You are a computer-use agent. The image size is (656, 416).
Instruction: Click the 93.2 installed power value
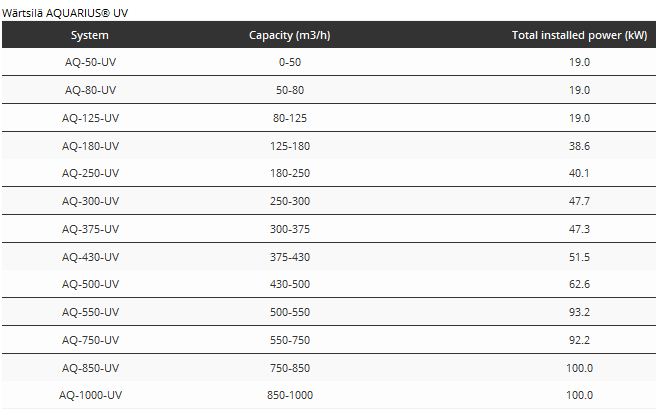(x=579, y=312)
